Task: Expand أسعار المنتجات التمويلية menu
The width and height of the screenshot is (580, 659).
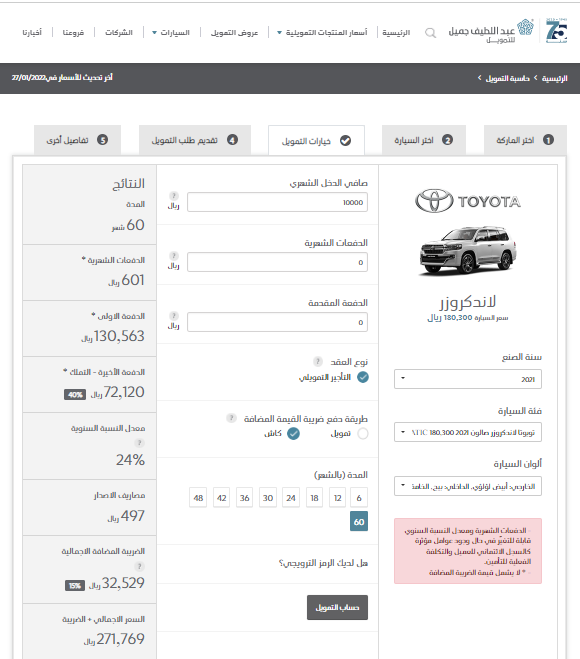Action: pyautogui.click(x=322, y=32)
